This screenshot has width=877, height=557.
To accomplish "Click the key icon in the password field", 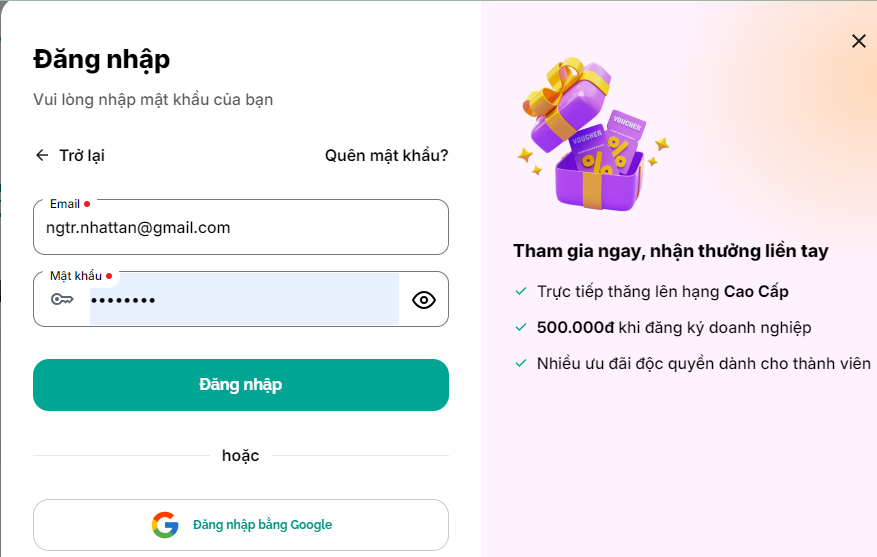I will tap(62, 300).
